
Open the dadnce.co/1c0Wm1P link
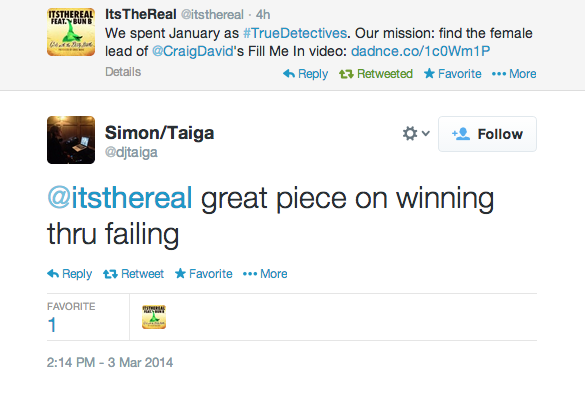420,51
